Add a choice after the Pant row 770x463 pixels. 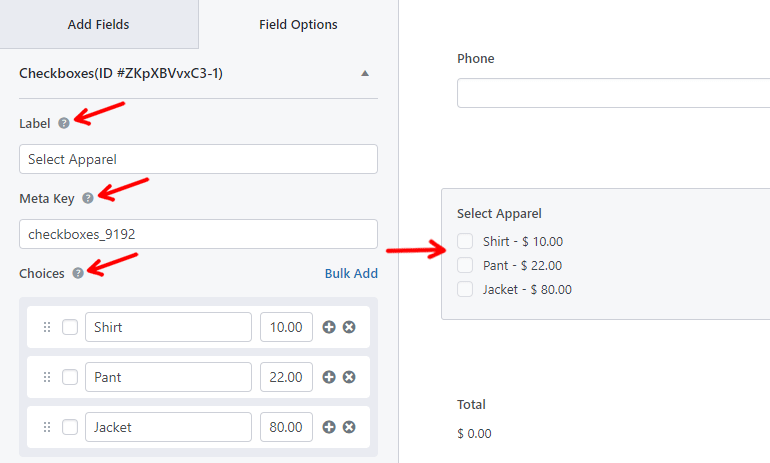pyautogui.click(x=329, y=377)
